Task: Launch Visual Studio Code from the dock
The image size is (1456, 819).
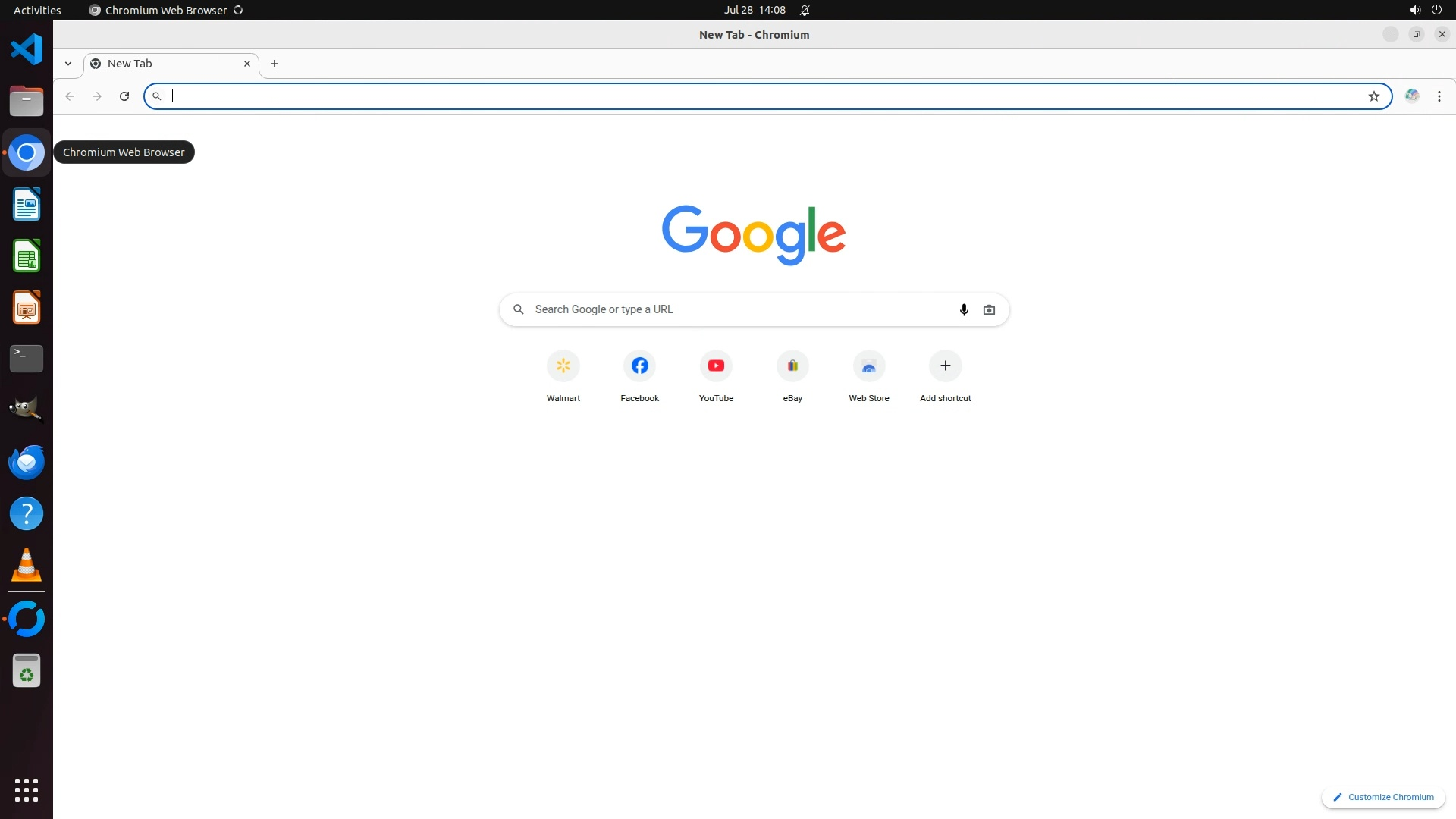Action: click(x=27, y=49)
